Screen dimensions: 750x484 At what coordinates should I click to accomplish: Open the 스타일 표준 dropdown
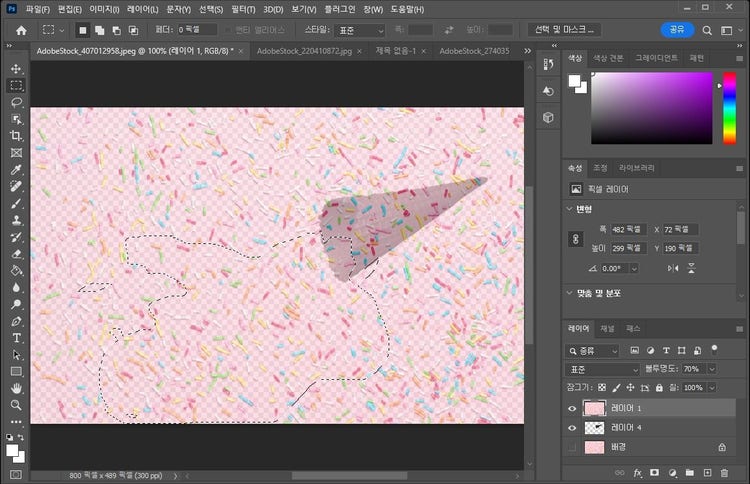pos(360,30)
